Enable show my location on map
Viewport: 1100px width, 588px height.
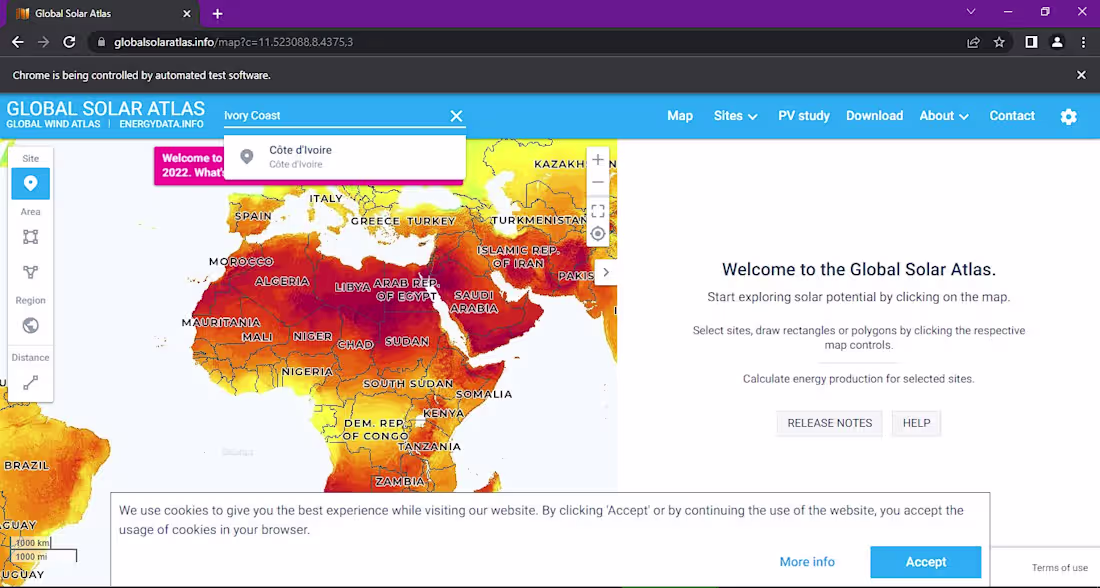tap(597, 233)
